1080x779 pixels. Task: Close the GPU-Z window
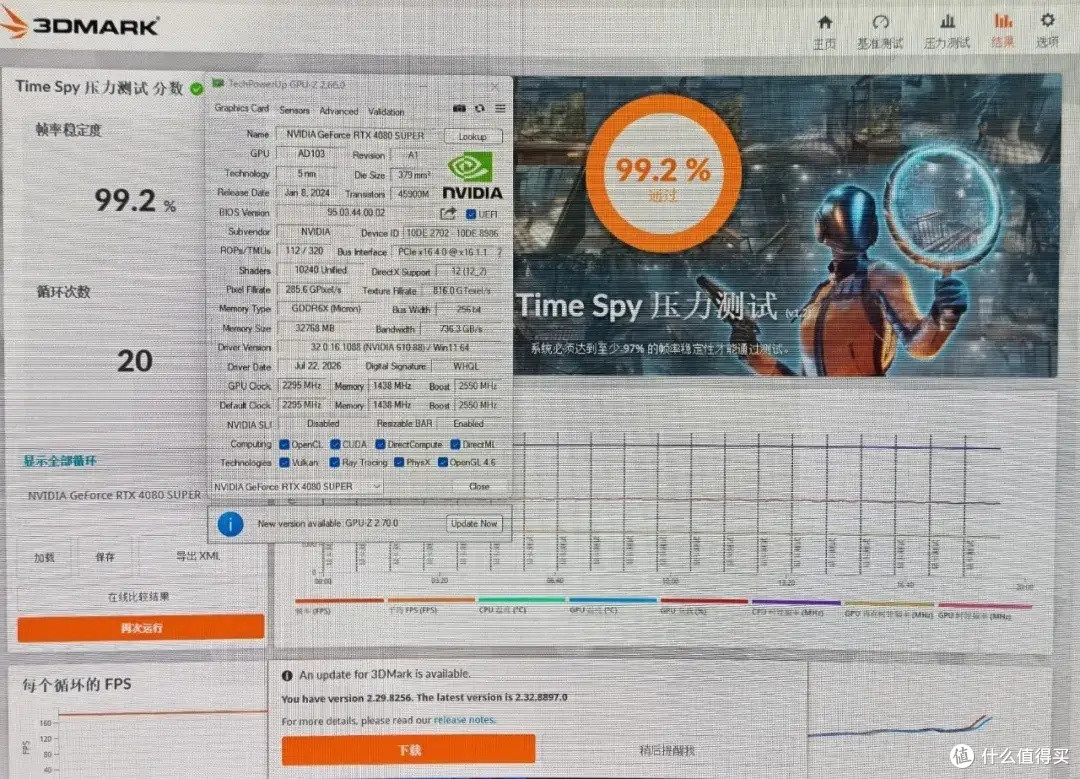tap(495, 87)
